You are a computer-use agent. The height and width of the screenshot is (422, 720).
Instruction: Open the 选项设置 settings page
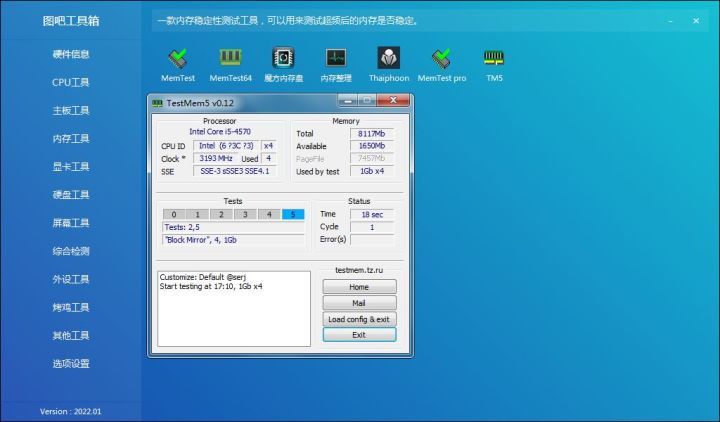point(71,363)
